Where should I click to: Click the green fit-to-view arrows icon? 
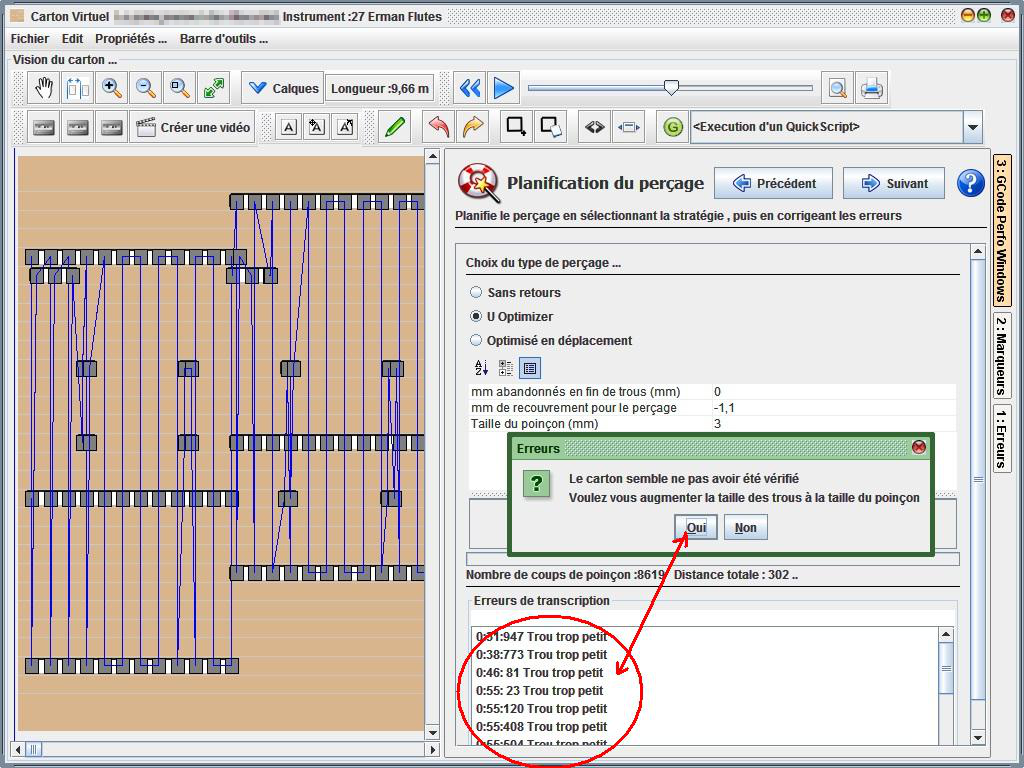tap(214, 88)
